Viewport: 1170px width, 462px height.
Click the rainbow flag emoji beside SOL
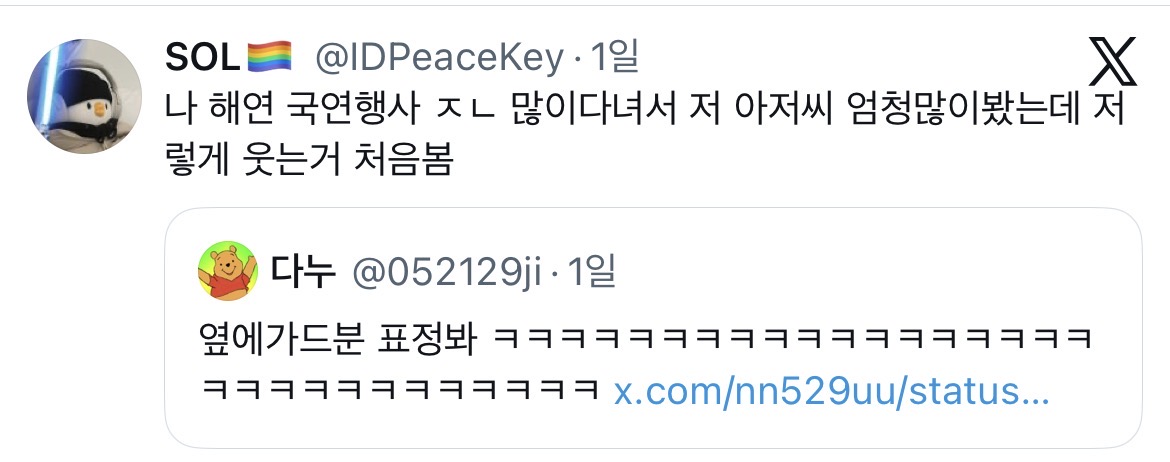[269, 57]
